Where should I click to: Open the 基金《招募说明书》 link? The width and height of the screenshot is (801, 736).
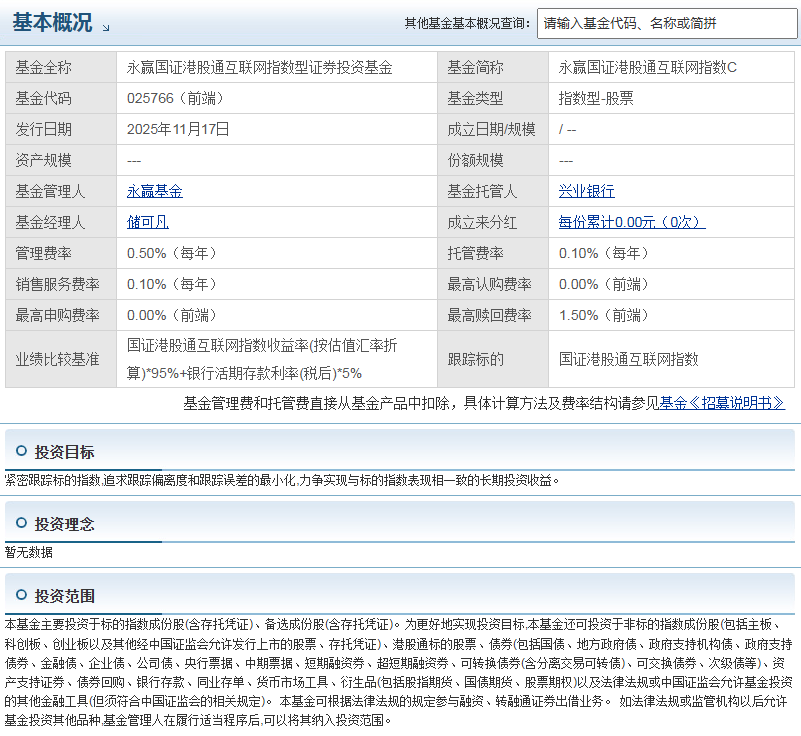coord(722,403)
